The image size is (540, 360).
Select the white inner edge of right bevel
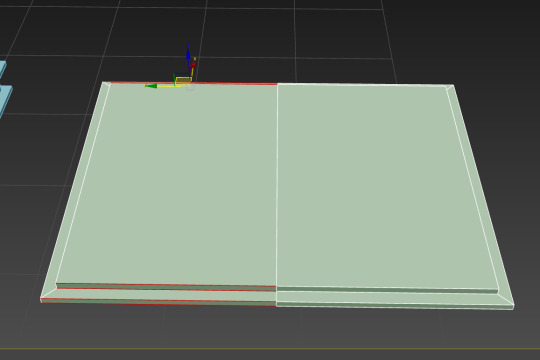472,186
